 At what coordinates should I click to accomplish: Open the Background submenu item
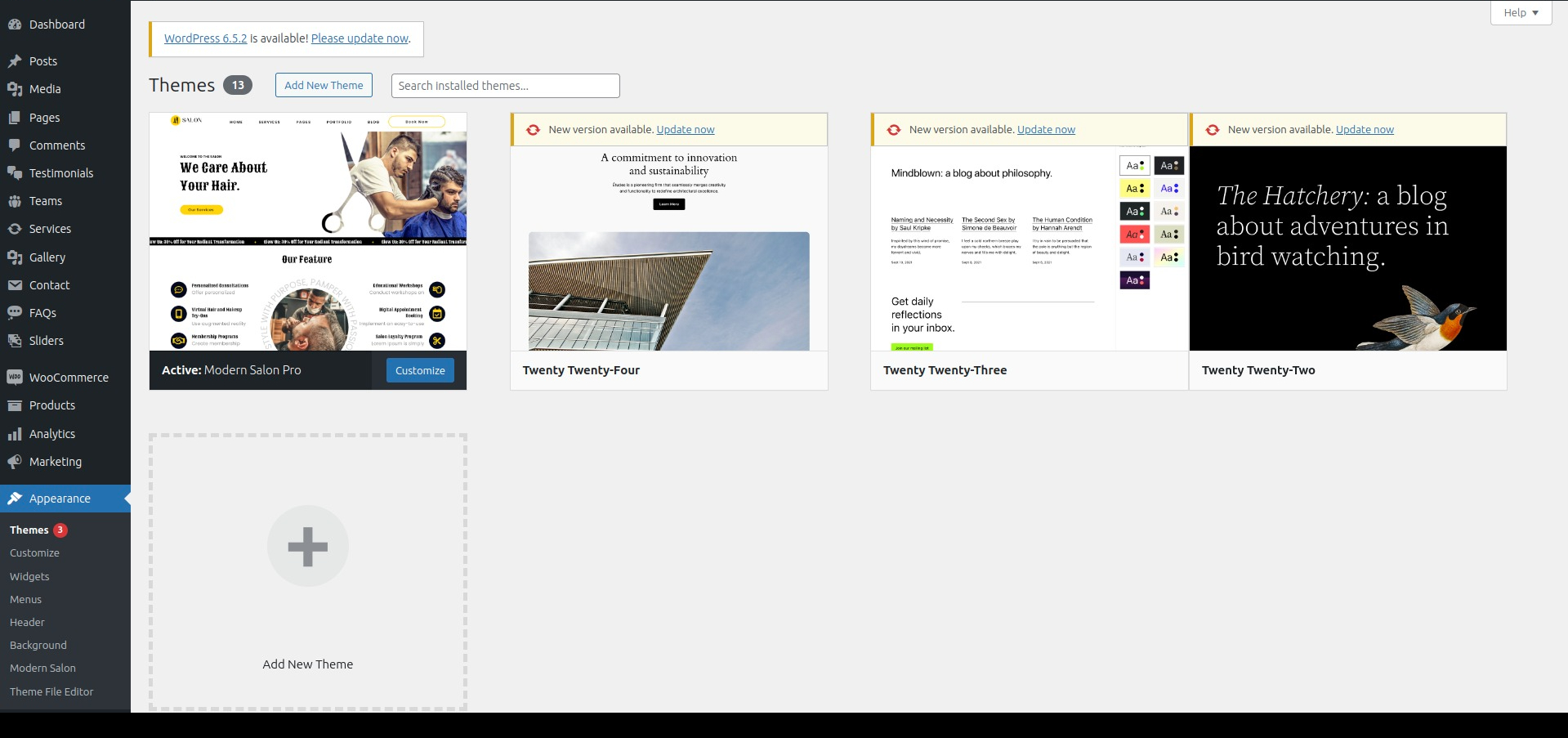pyautogui.click(x=38, y=645)
